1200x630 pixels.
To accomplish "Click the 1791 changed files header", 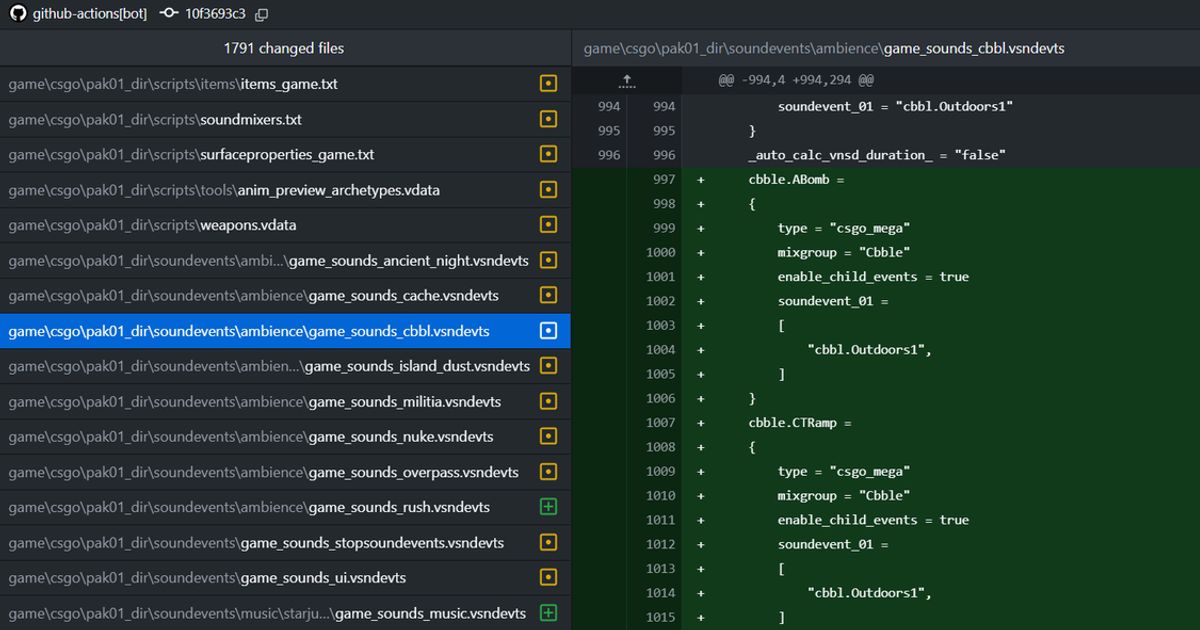I will [x=284, y=48].
